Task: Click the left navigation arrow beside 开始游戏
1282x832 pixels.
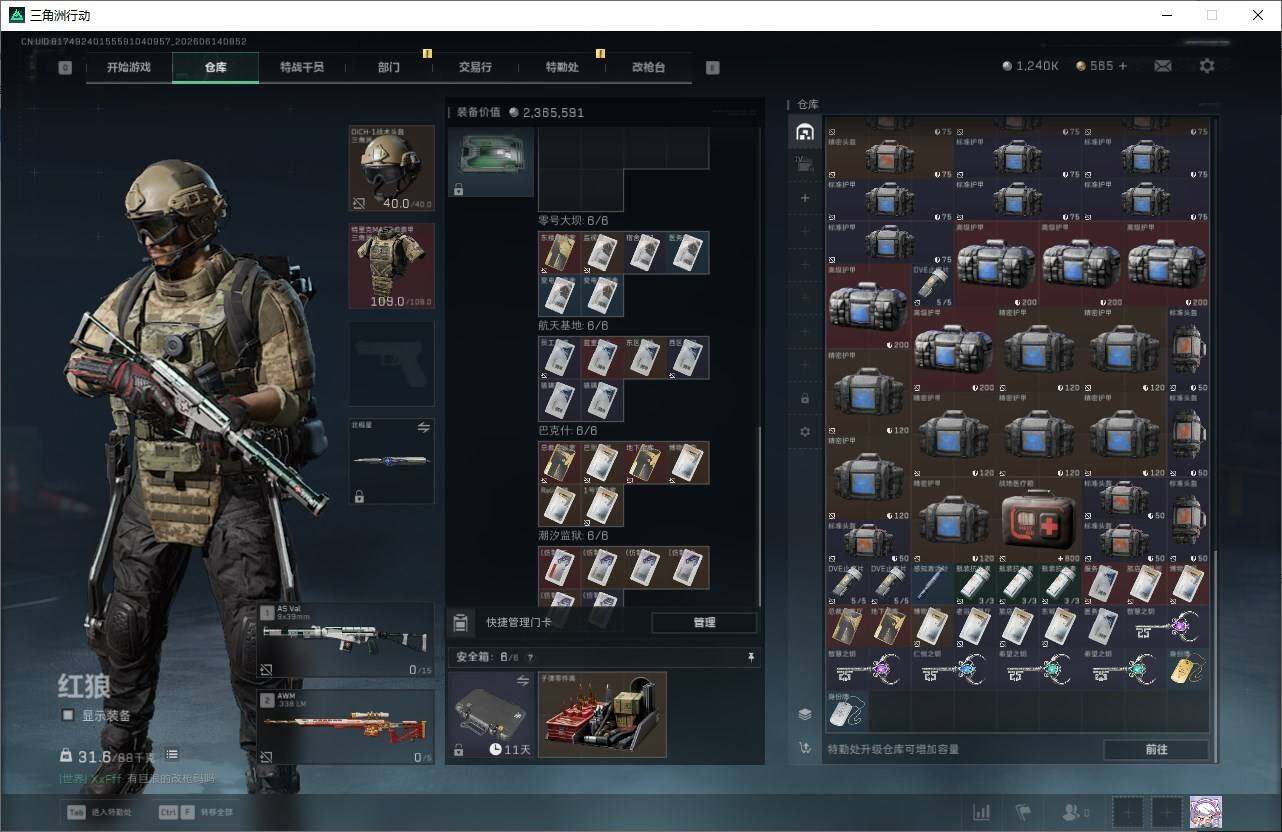Action: 65,67
